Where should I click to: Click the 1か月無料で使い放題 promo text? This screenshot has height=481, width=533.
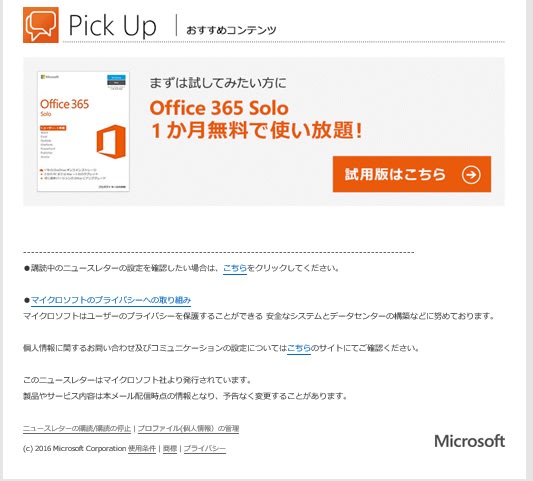pos(256,131)
